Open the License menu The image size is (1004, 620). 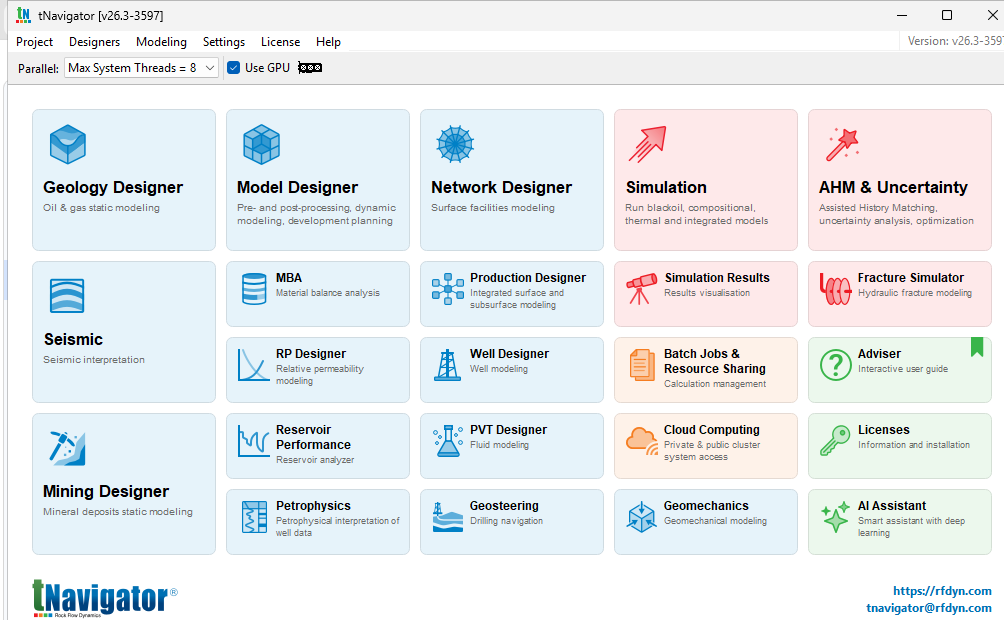point(280,42)
